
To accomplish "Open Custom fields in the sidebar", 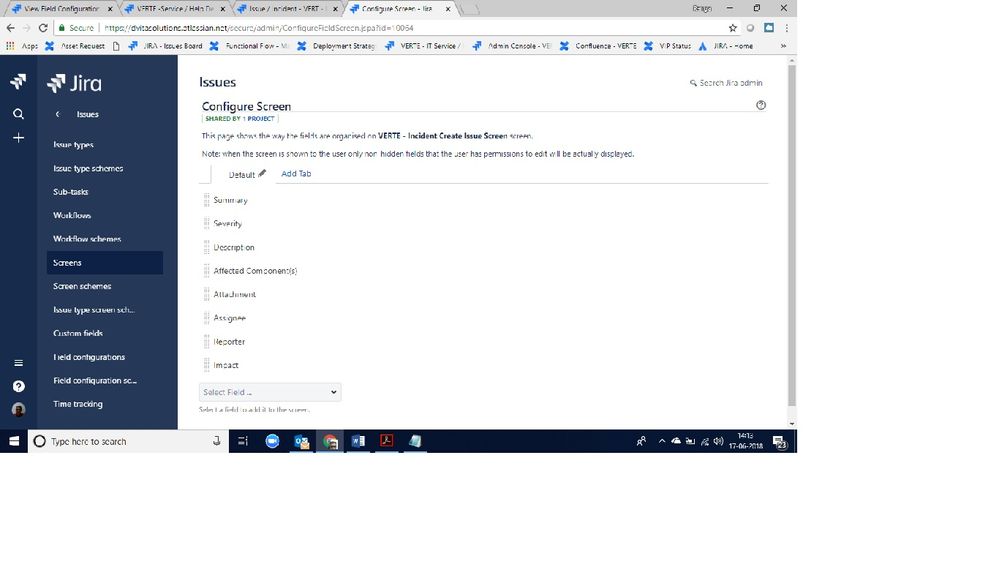I will pyautogui.click(x=78, y=333).
